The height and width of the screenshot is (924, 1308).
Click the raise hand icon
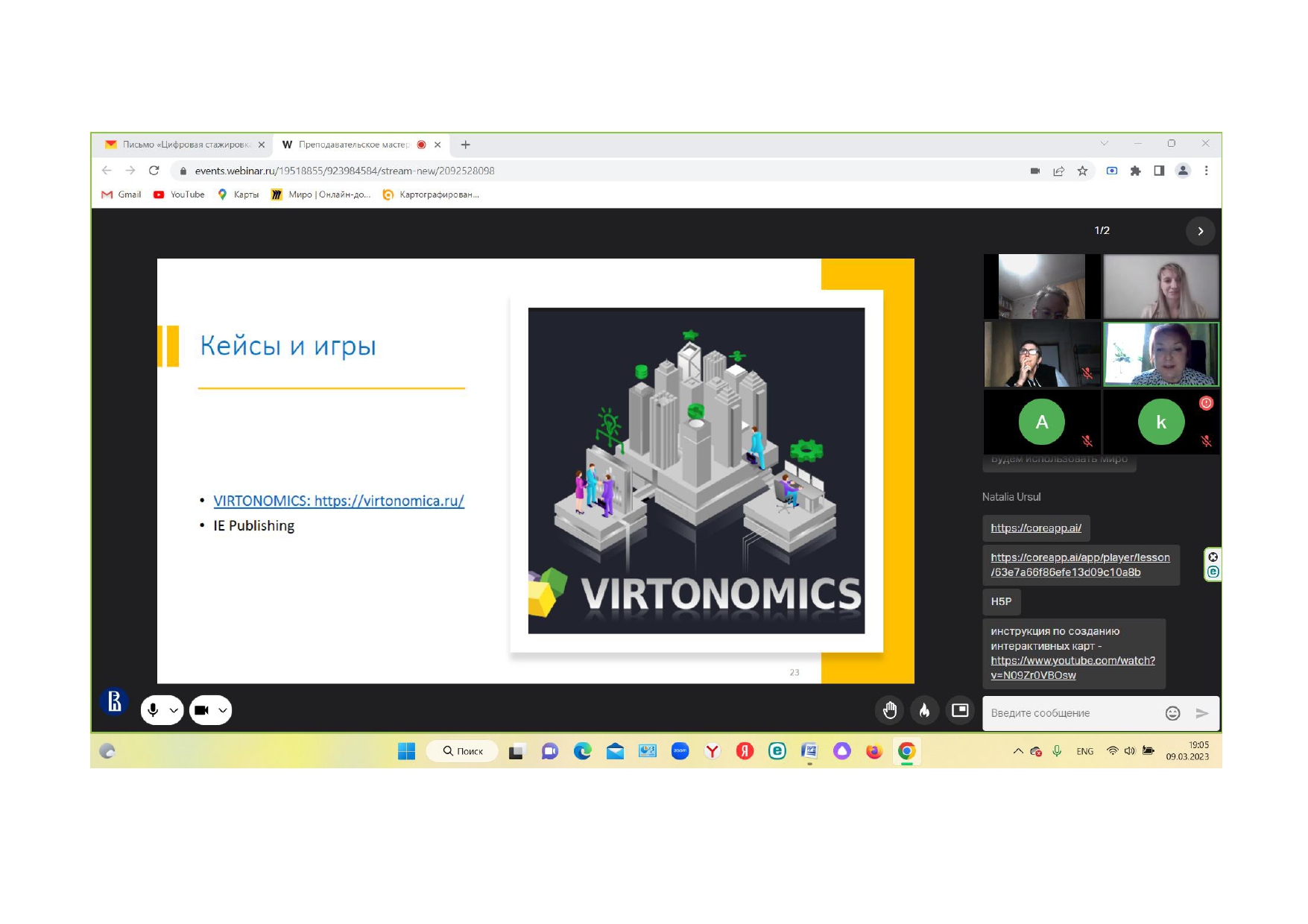889,710
